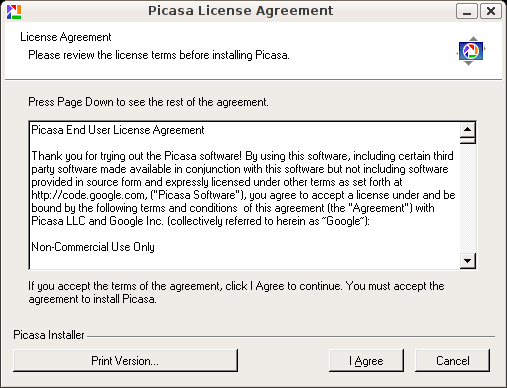Click the blank area at the bottom of the license text box
Image resolution: width=507 pixels, height=388 pixels.
(245, 261)
